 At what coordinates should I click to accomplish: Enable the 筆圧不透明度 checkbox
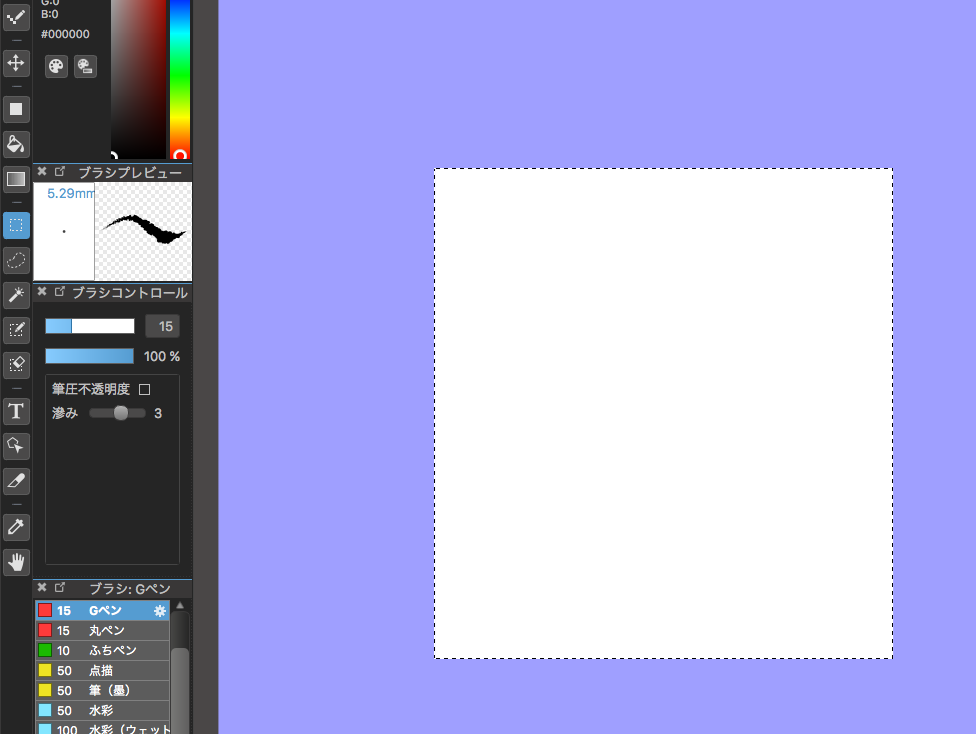144,389
